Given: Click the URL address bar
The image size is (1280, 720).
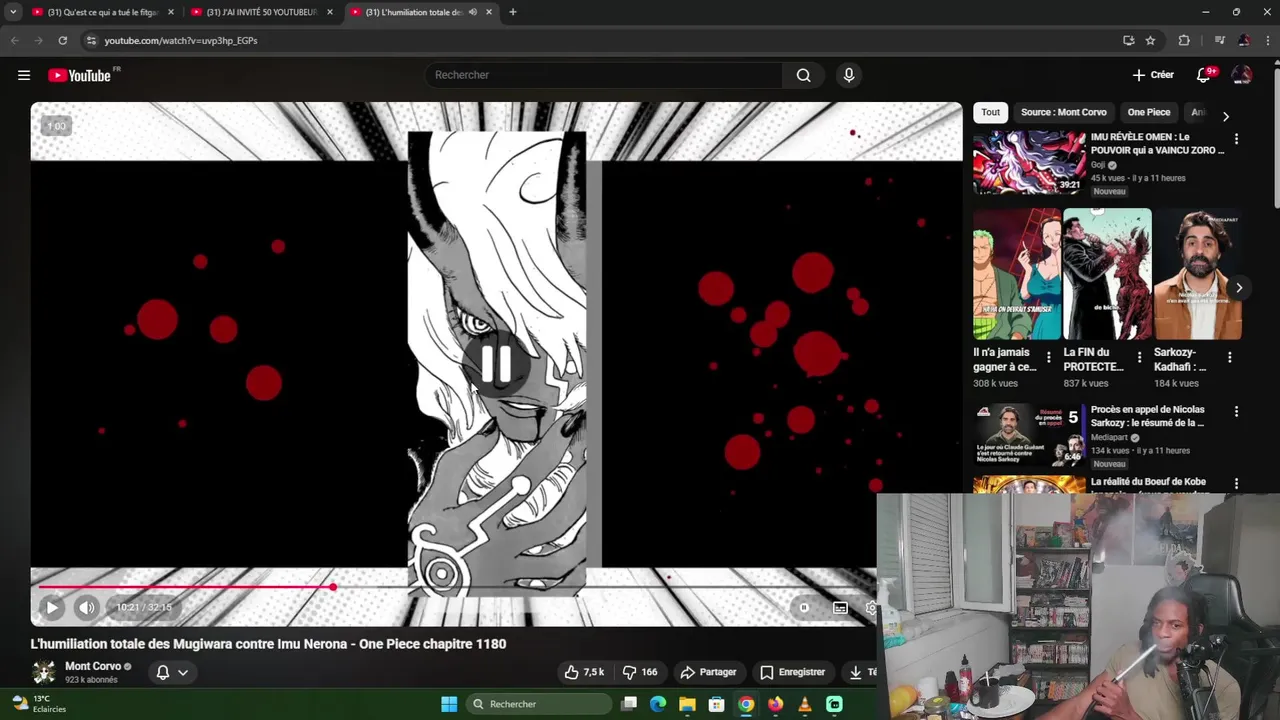Looking at the screenshot, I should [600, 40].
